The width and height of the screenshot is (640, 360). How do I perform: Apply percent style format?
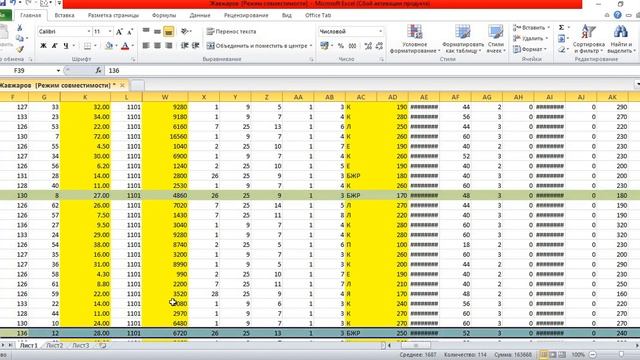tap(341, 46)
